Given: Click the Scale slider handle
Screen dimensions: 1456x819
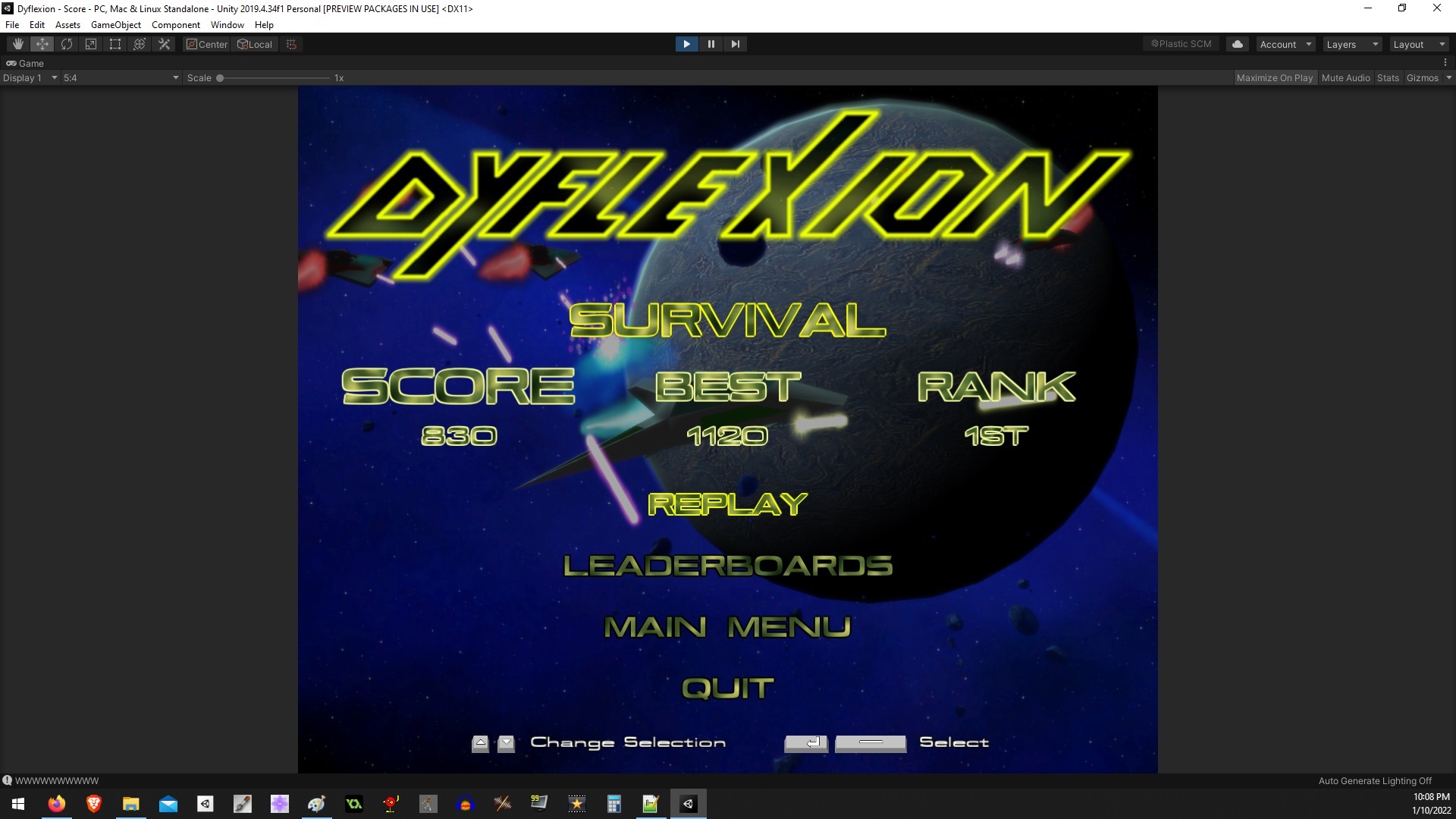Looking at the screenshot, I should point(220,78).
